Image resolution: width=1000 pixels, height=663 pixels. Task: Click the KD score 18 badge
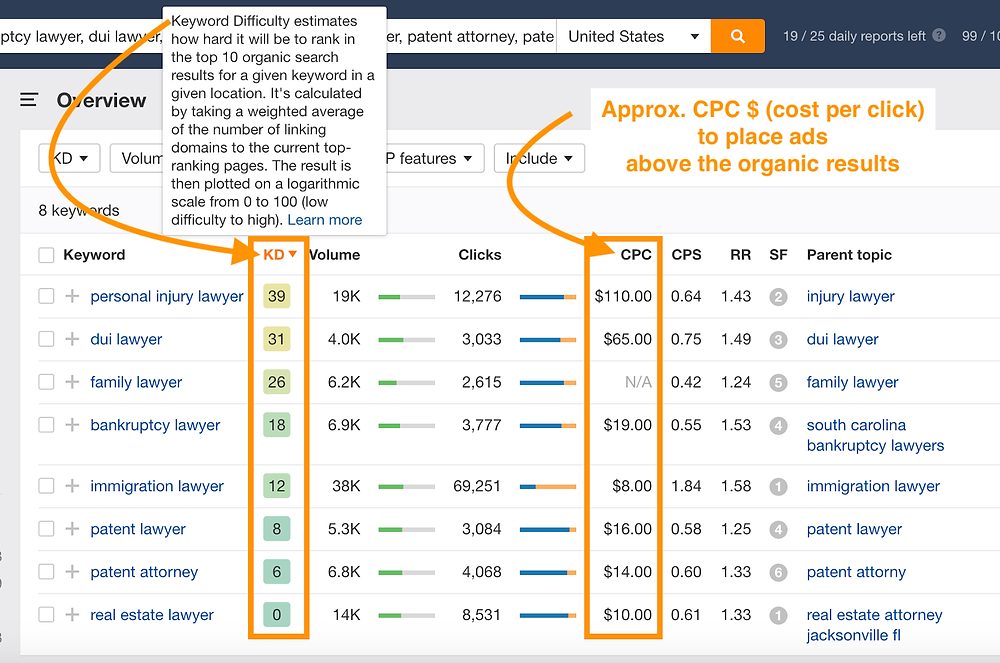(277, 425)
